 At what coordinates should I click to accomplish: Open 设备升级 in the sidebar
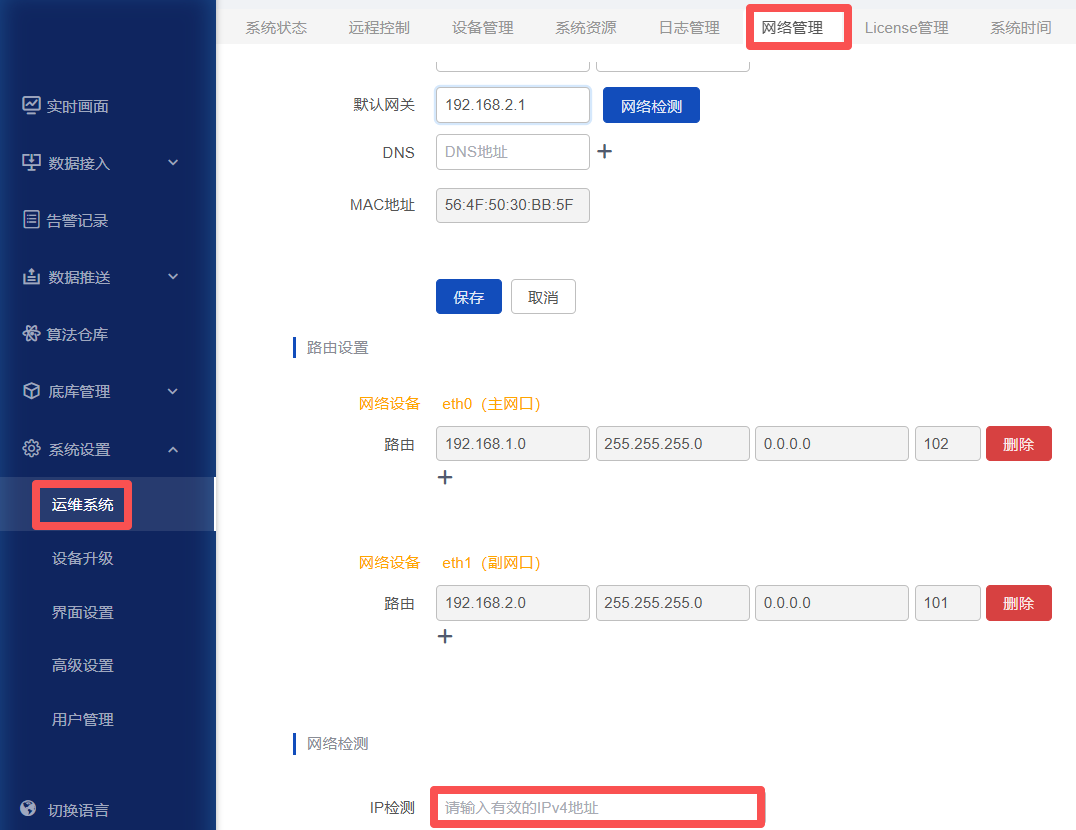(x=83, y=558)
